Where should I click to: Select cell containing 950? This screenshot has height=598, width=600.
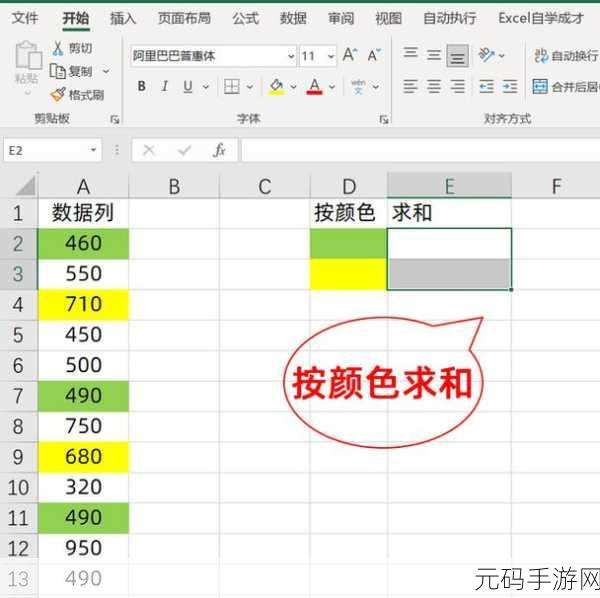(83, 548)
